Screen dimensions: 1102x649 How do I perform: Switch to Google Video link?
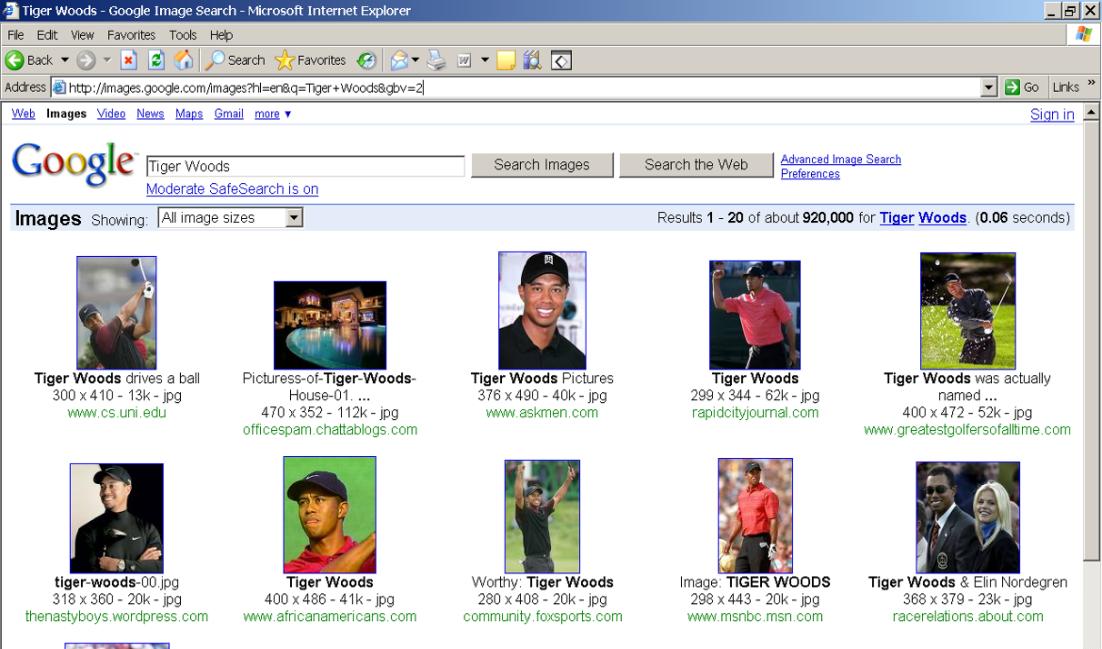point(111,114)
